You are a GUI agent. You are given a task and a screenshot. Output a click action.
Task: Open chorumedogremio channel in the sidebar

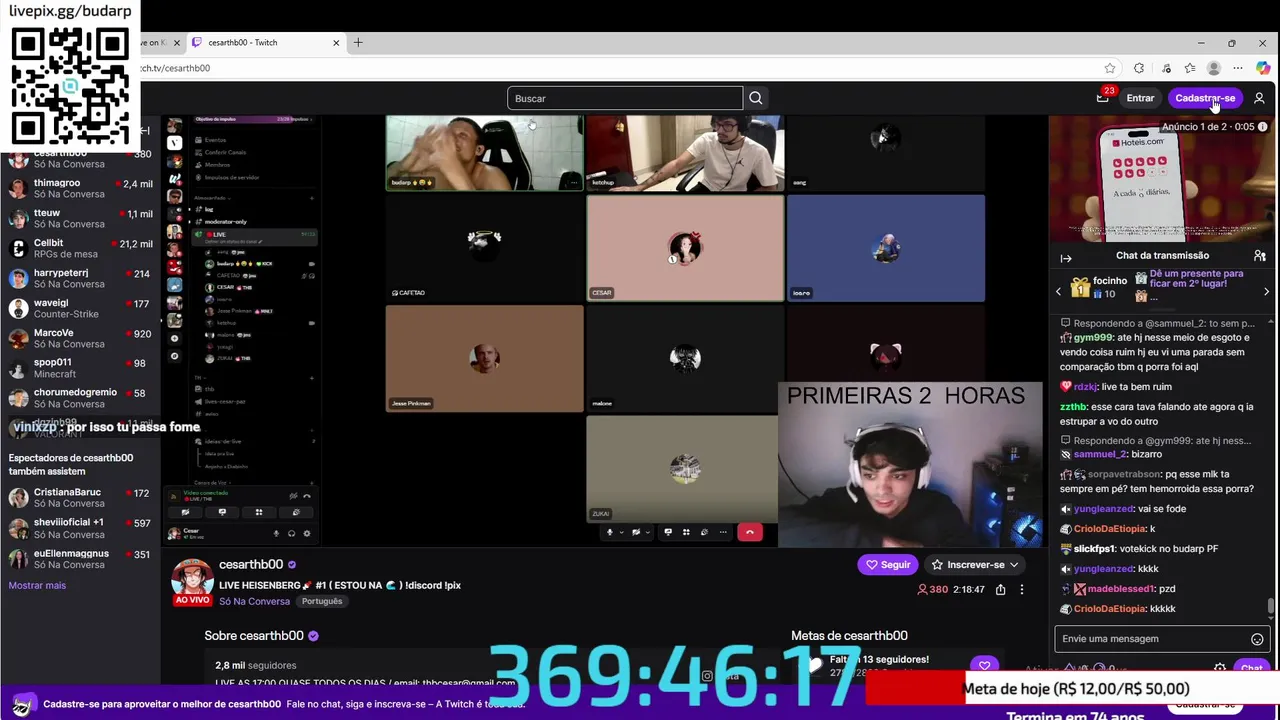pos(80,398)
